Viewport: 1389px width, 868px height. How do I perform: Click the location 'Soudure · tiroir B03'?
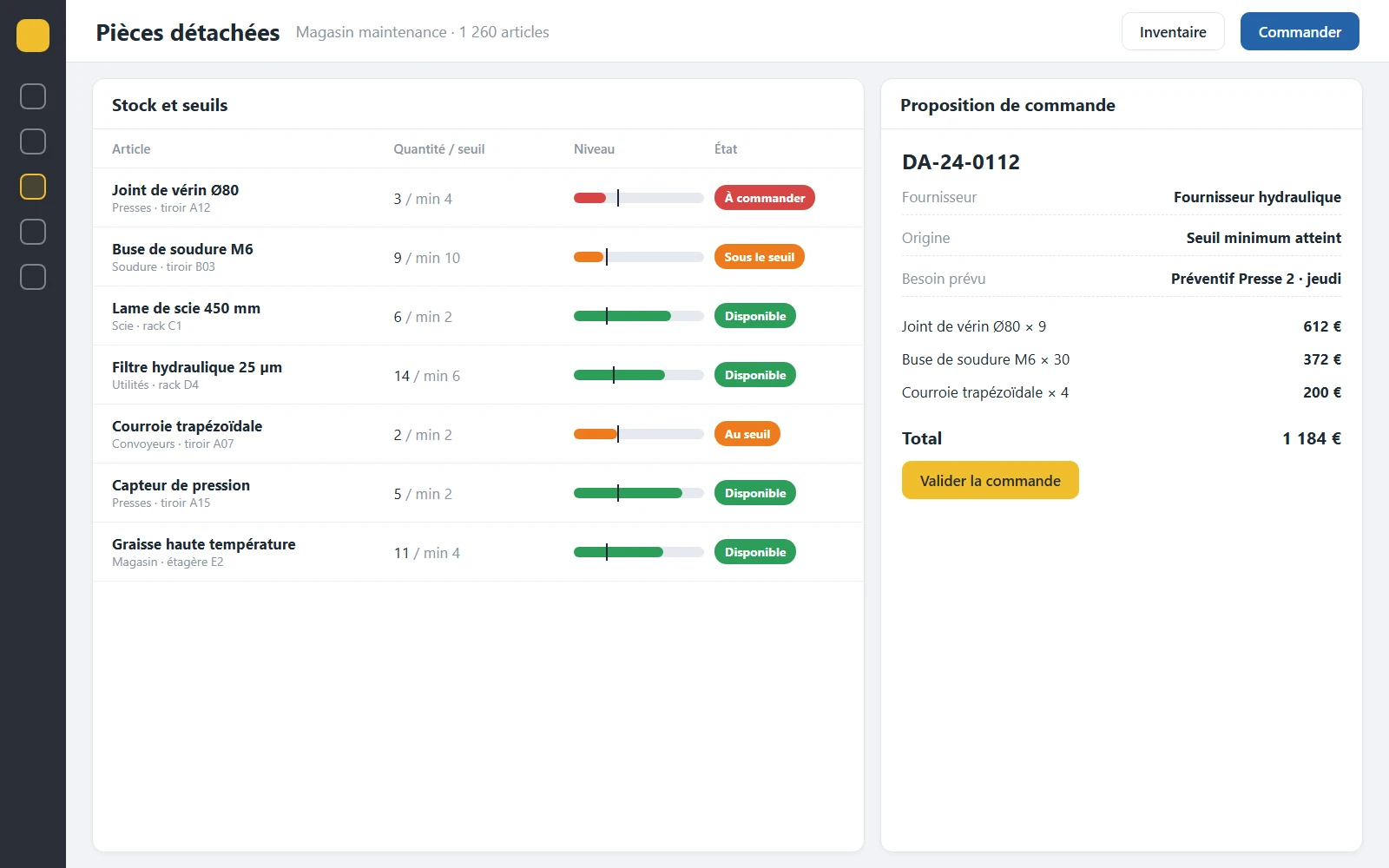[x=163, y=267]
